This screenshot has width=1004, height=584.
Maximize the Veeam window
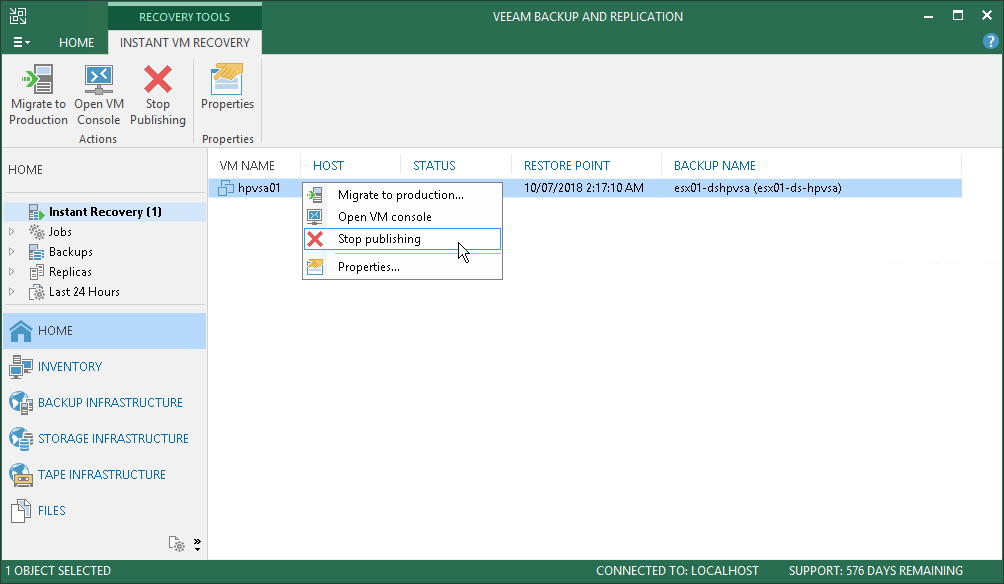958,16
